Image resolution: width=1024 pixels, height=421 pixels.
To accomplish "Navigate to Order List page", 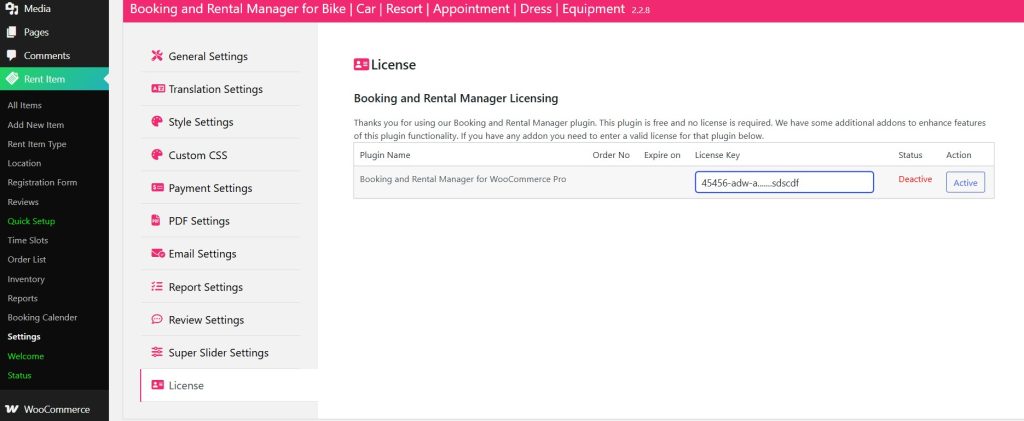I will point(27,259).
